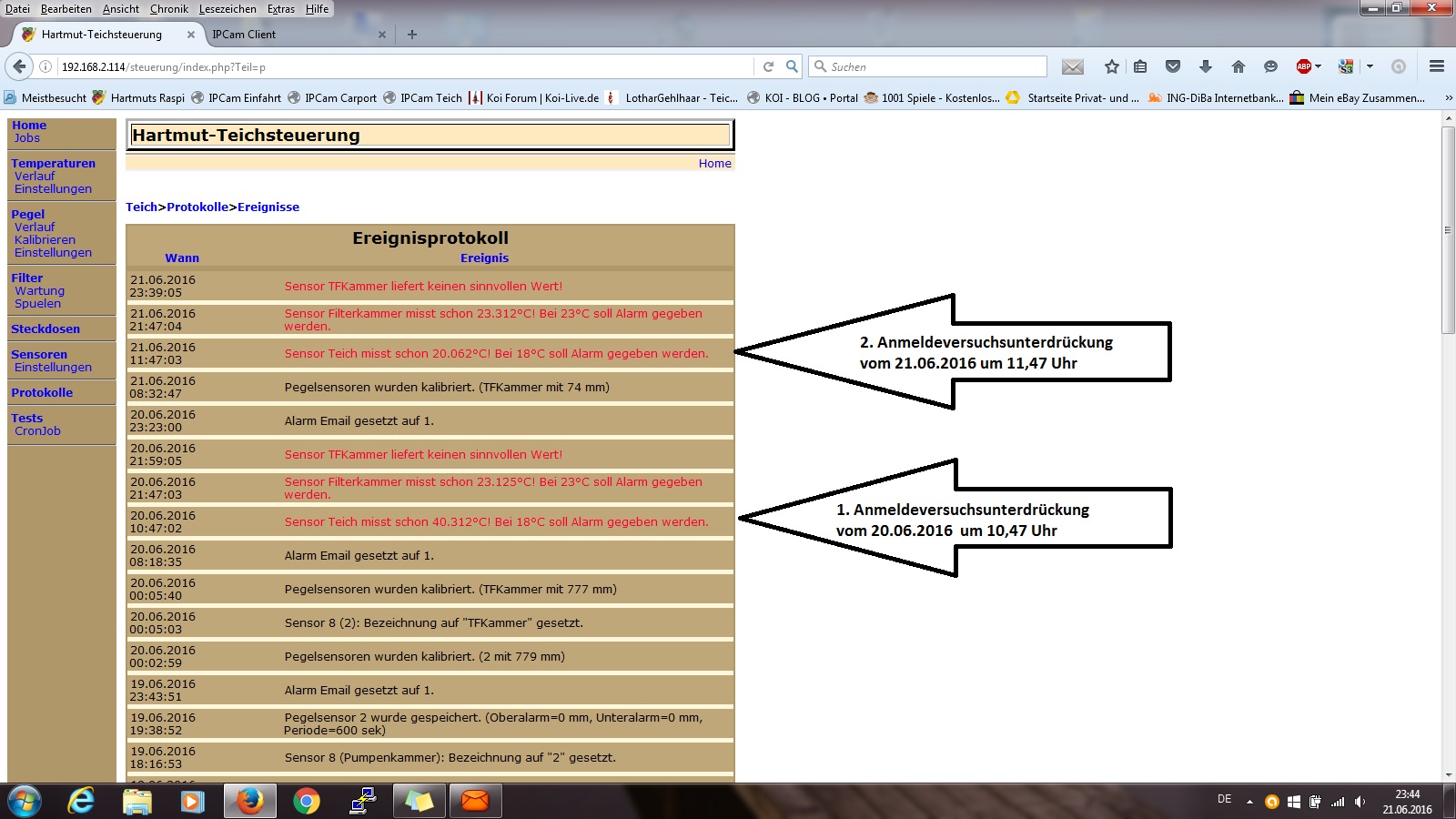Open Temperaturen Verlauf in the sidebar
1456x819 pixels.
click(35, 177)
